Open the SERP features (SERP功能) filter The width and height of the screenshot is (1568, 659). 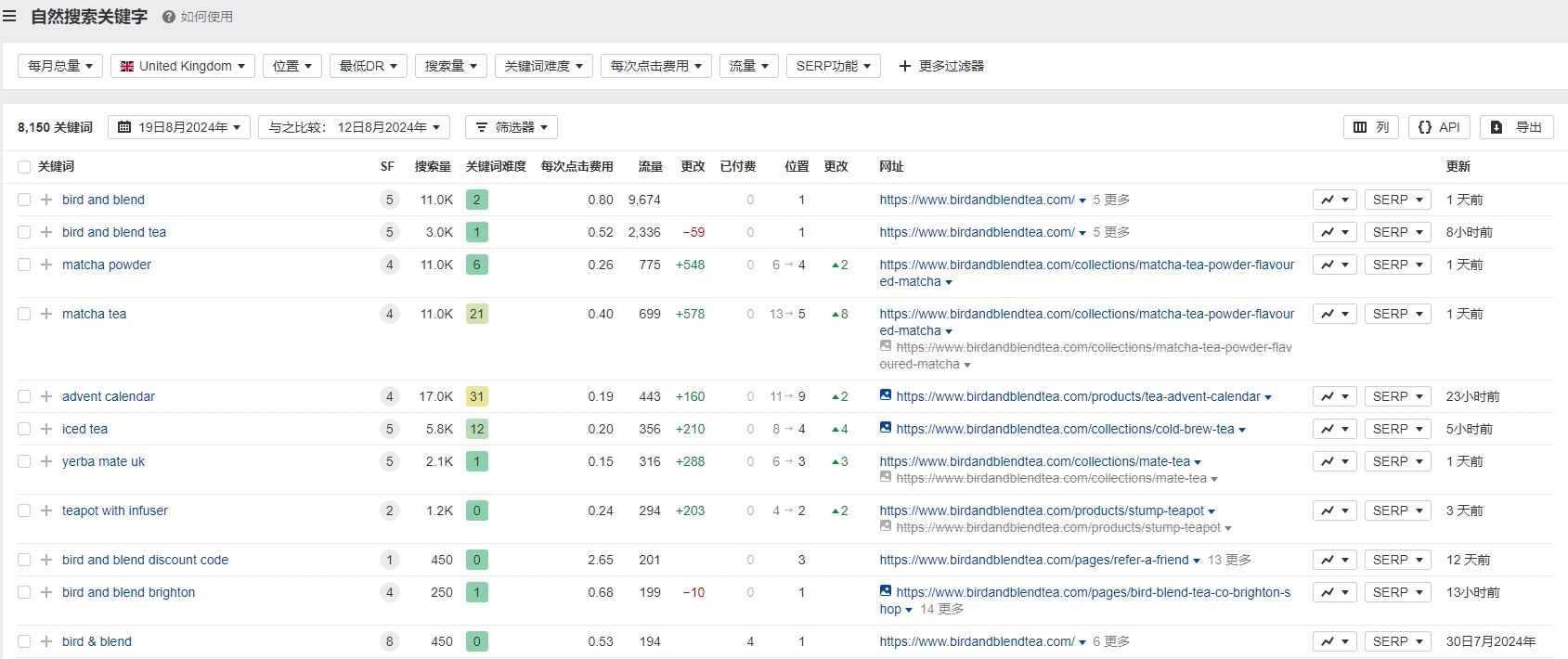coord(834,66)
